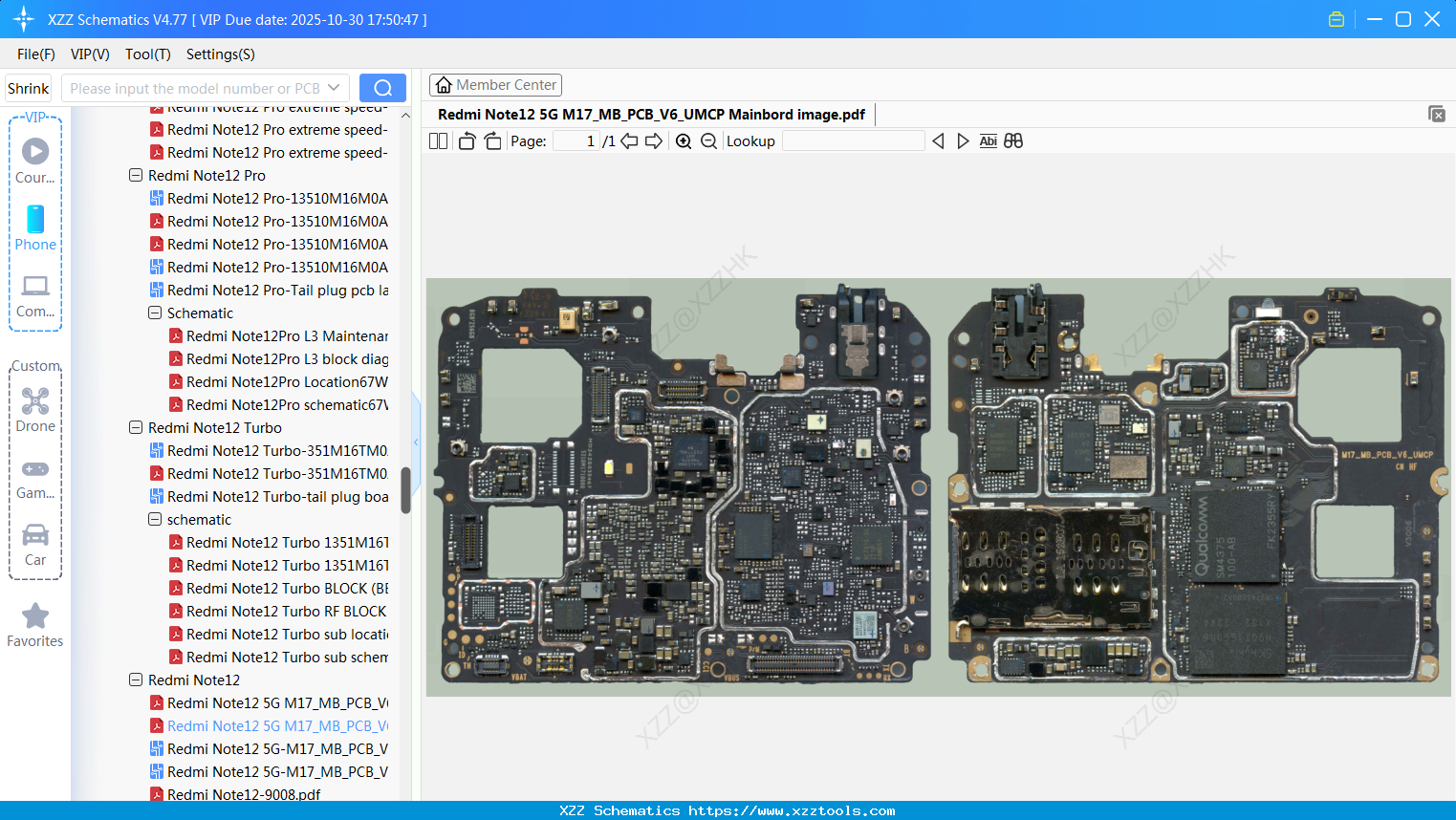
Task: Select the Mainbord image.pdf document tab
Action: click(x=652, y=114)
